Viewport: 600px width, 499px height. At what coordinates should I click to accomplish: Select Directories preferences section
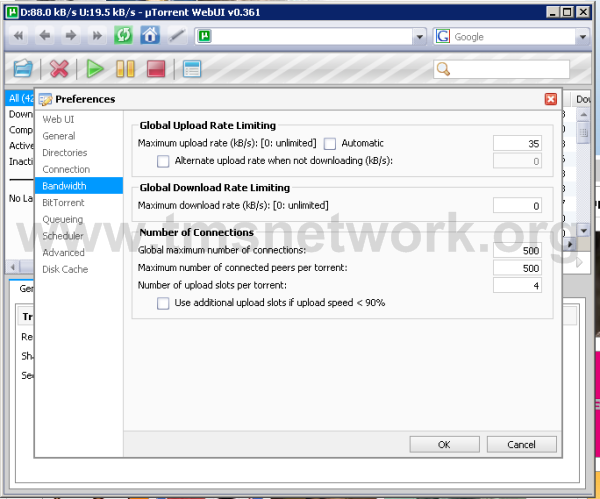[x=79, y=153]
